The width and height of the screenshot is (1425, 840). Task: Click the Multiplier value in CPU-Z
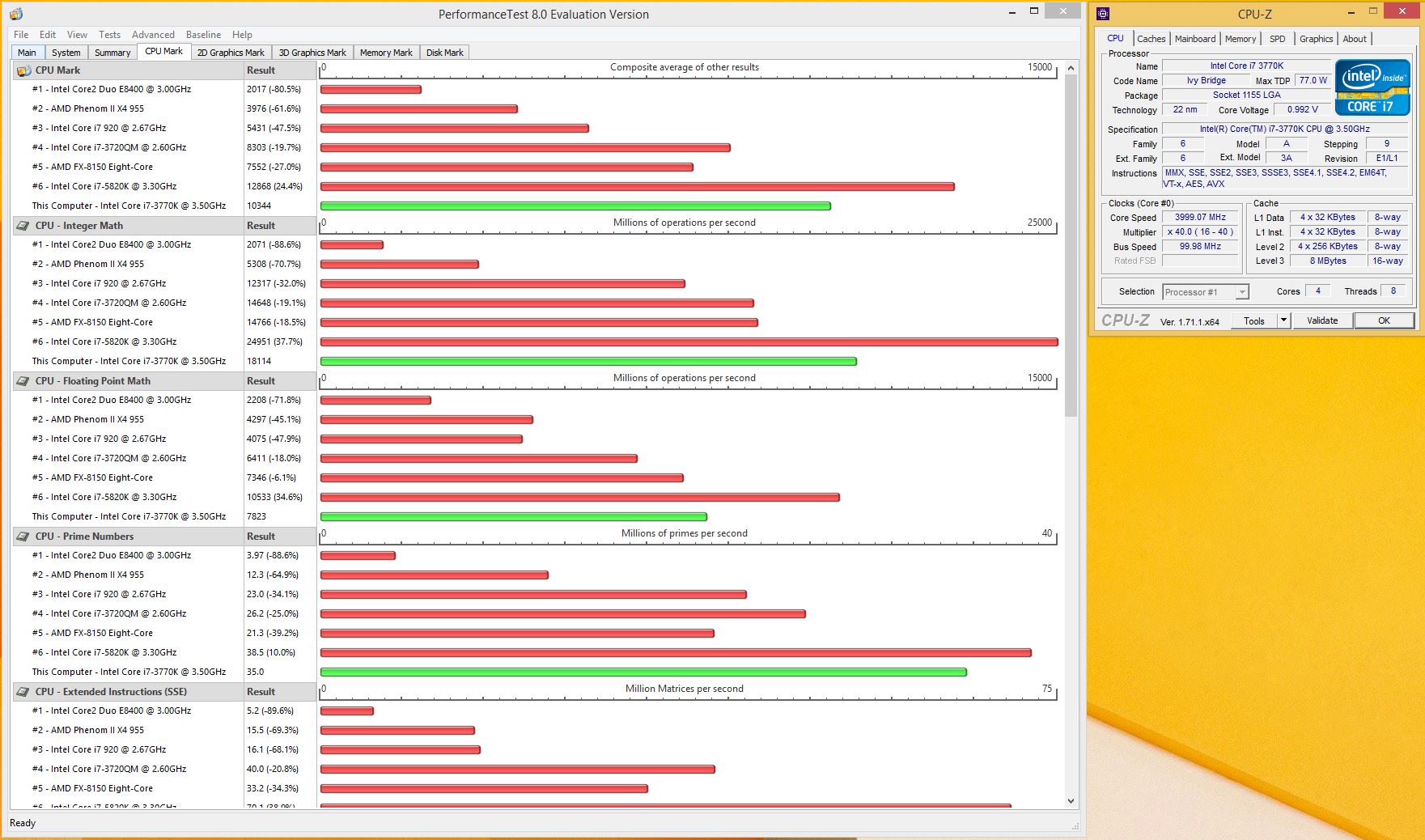(1200, 232)
